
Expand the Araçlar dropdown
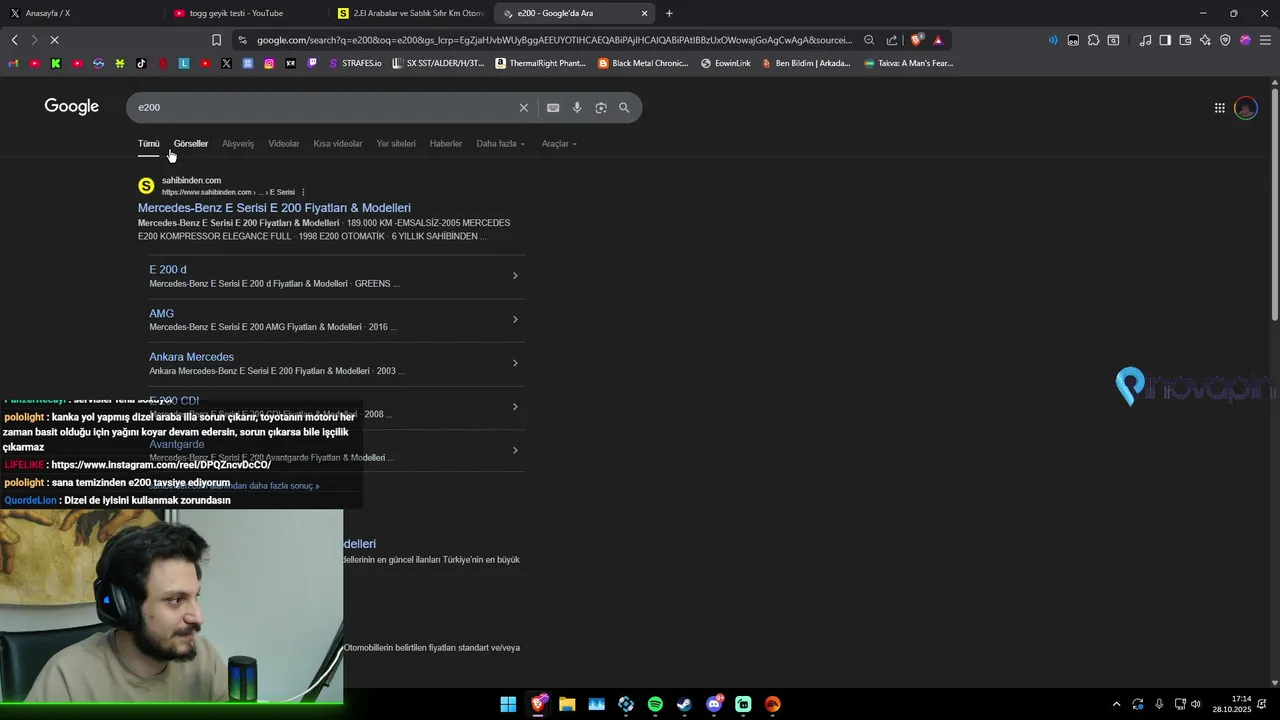click(559, 144)
